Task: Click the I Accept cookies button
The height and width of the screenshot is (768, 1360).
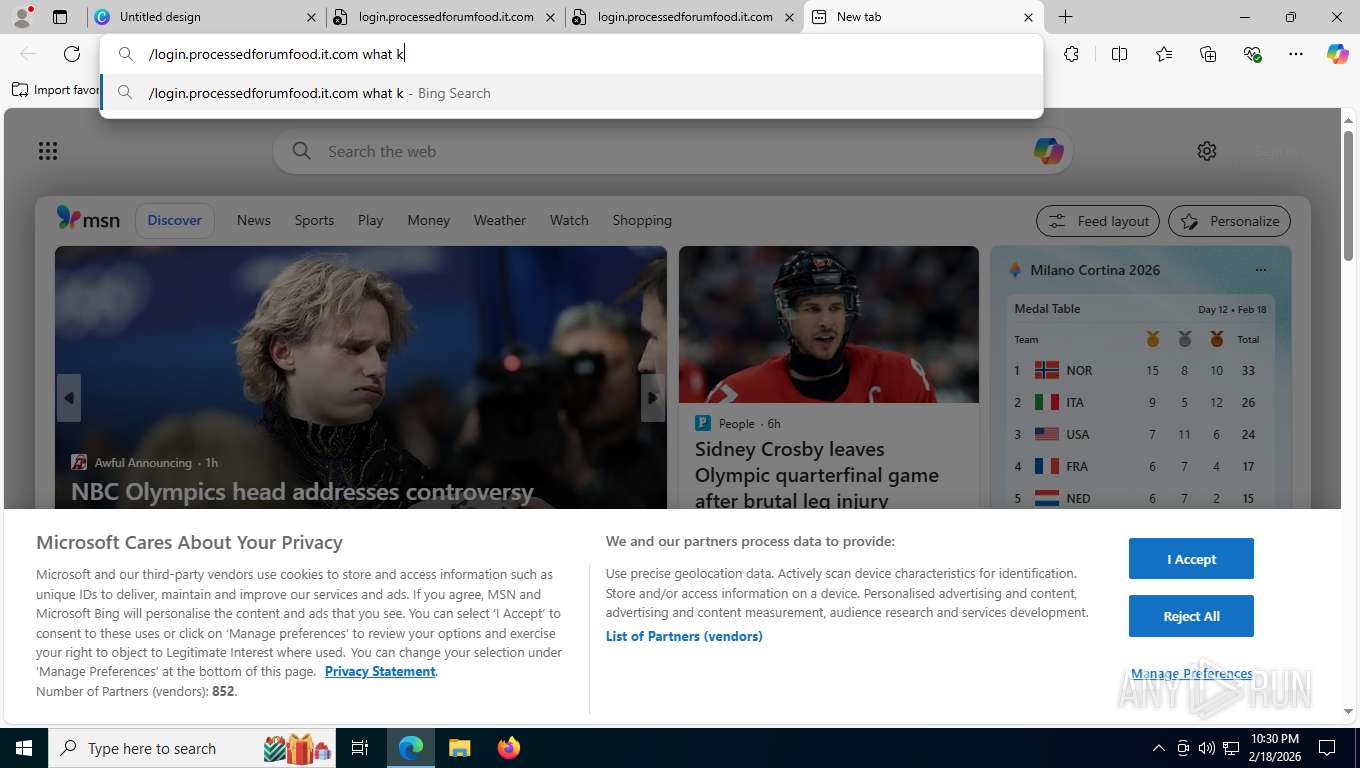Action: tap(1191, 559)
